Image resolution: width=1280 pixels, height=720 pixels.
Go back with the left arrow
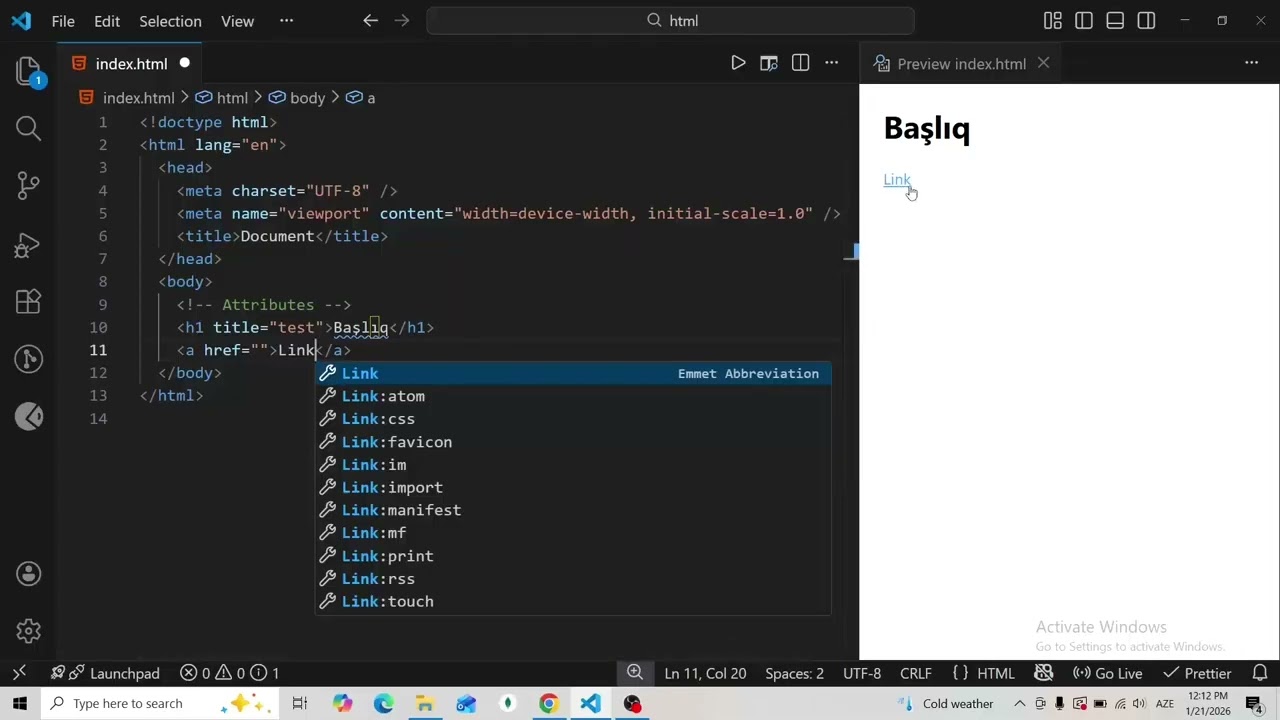[x=370, y=20]
